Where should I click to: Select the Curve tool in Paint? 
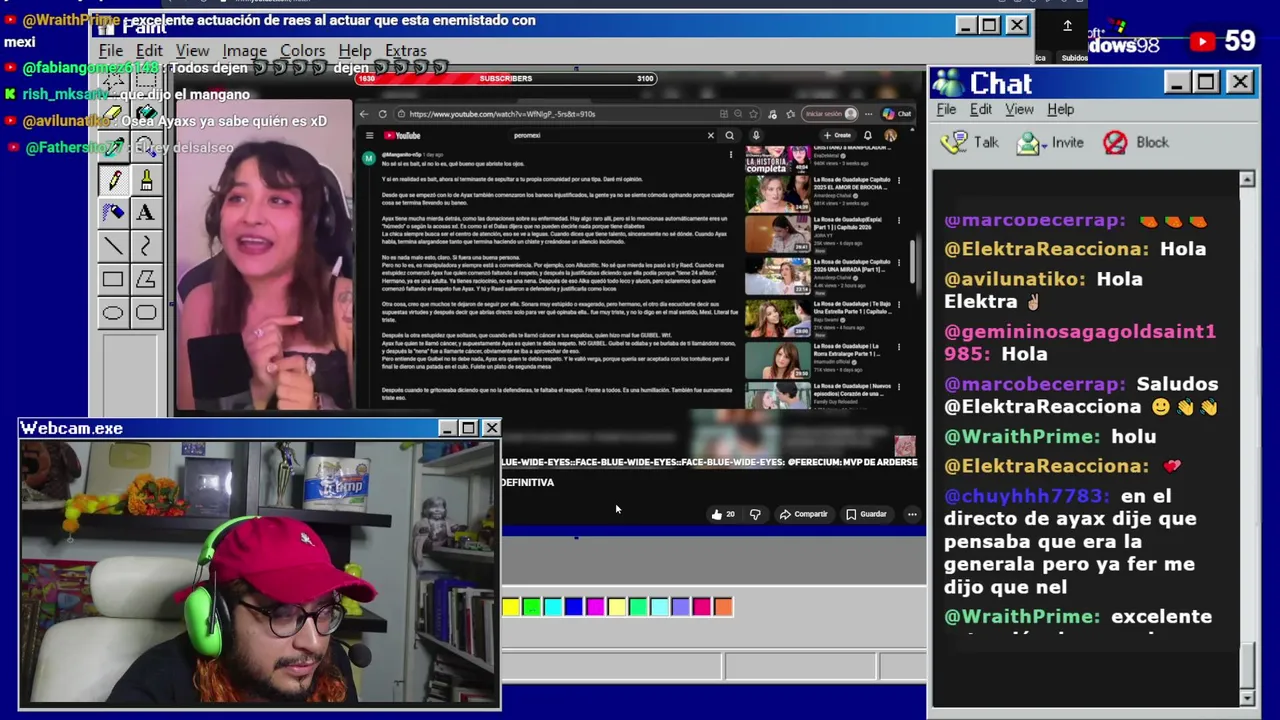pyautogui.click(x=146, y=246)
